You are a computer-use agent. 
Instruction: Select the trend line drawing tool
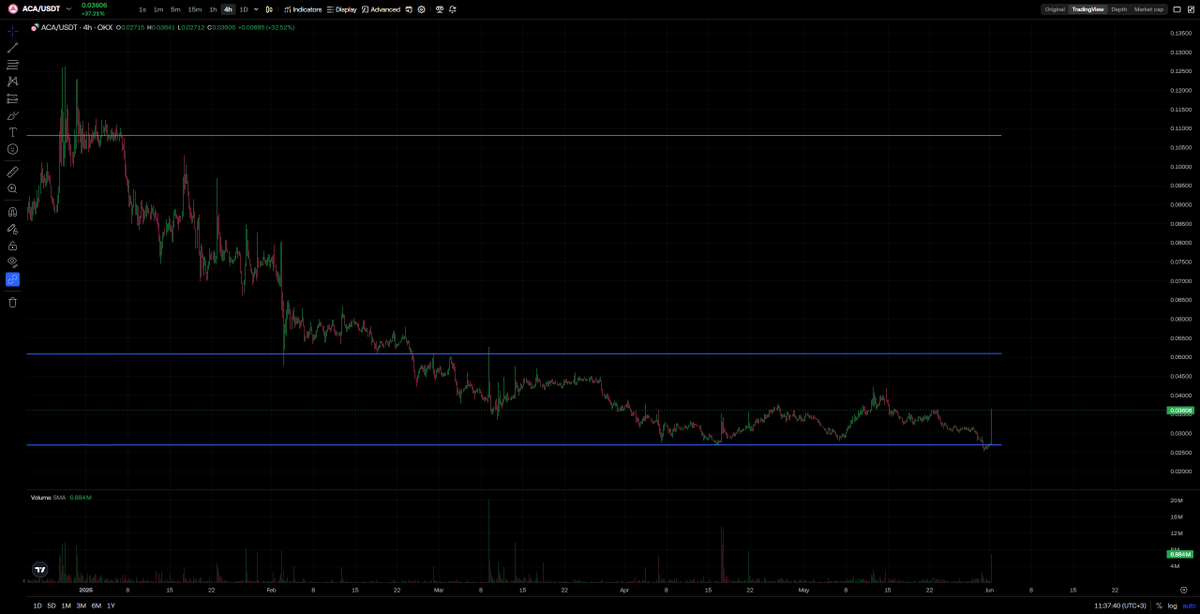[x=13, y=48]
